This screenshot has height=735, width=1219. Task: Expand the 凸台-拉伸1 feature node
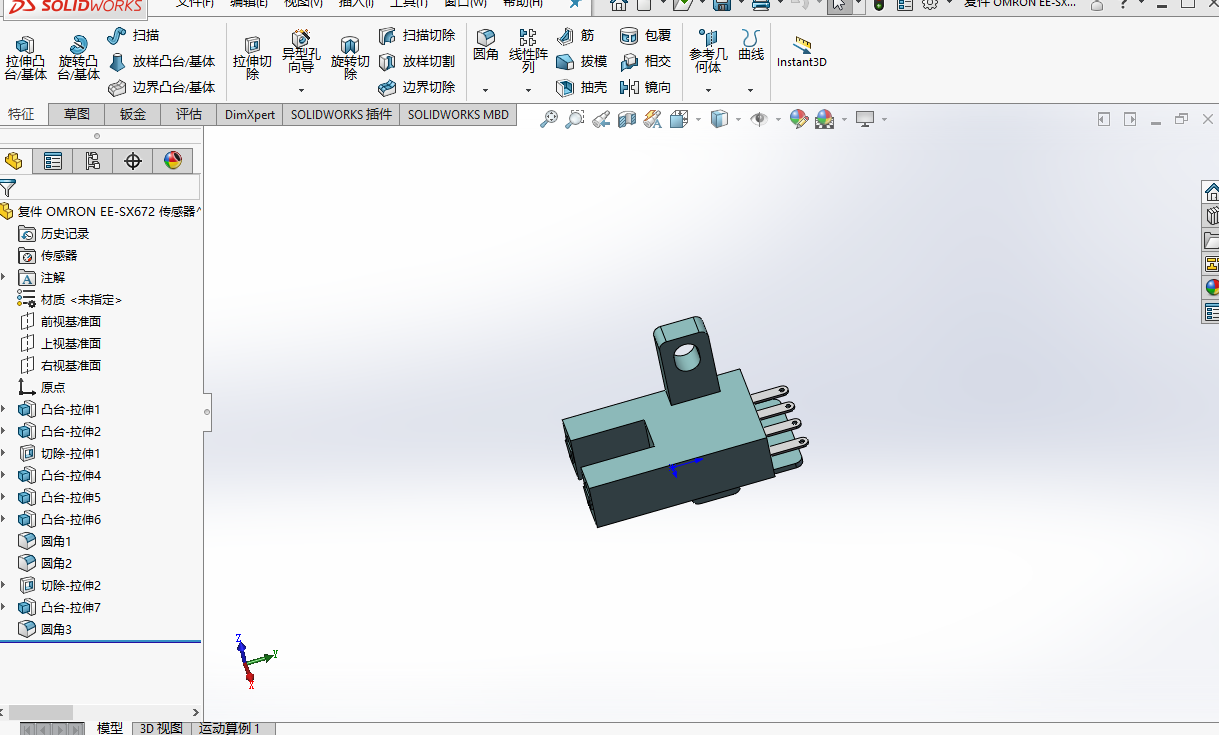click(4, 409)
